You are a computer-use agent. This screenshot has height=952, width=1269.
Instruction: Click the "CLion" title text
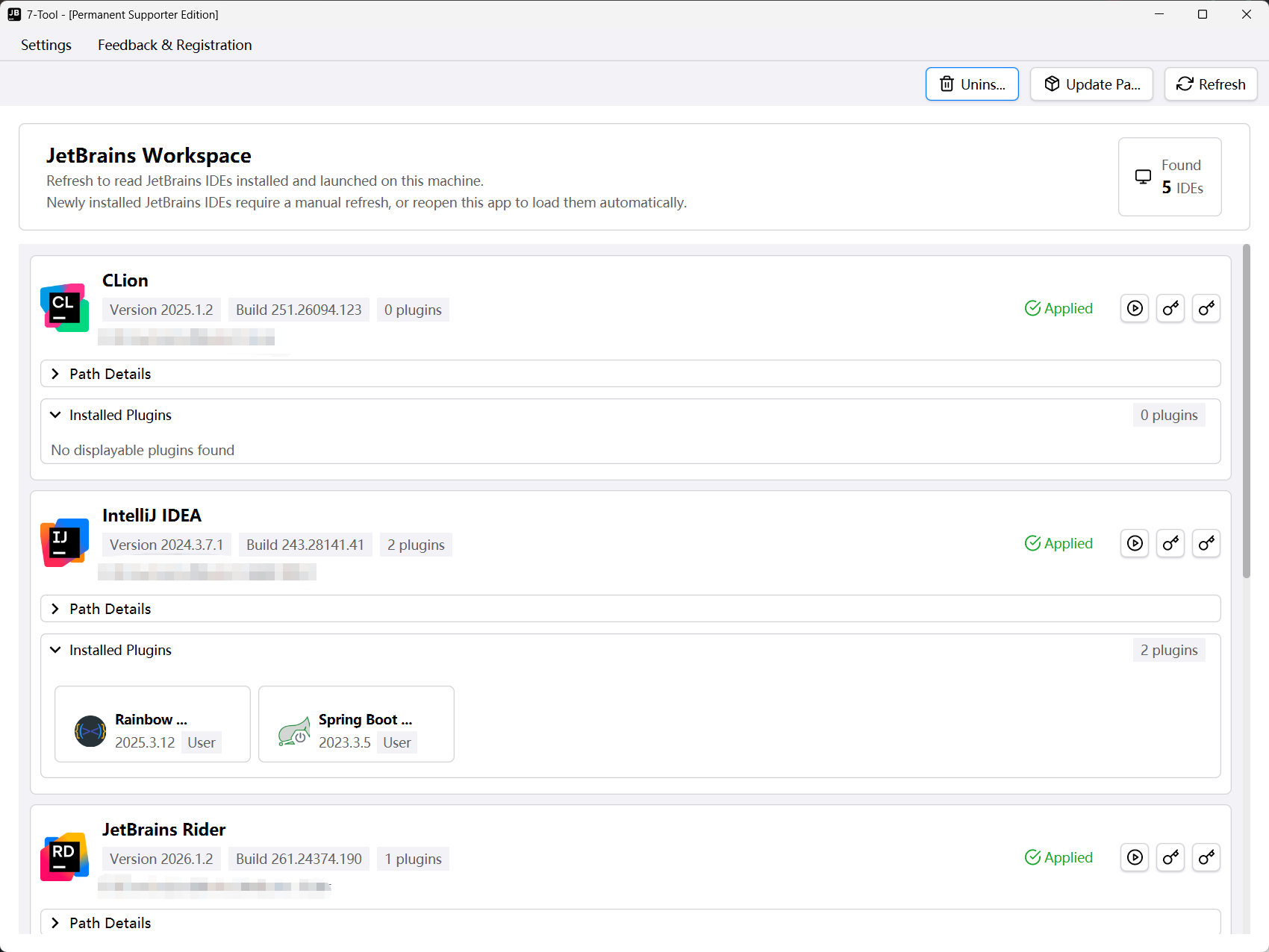(125, 281)
